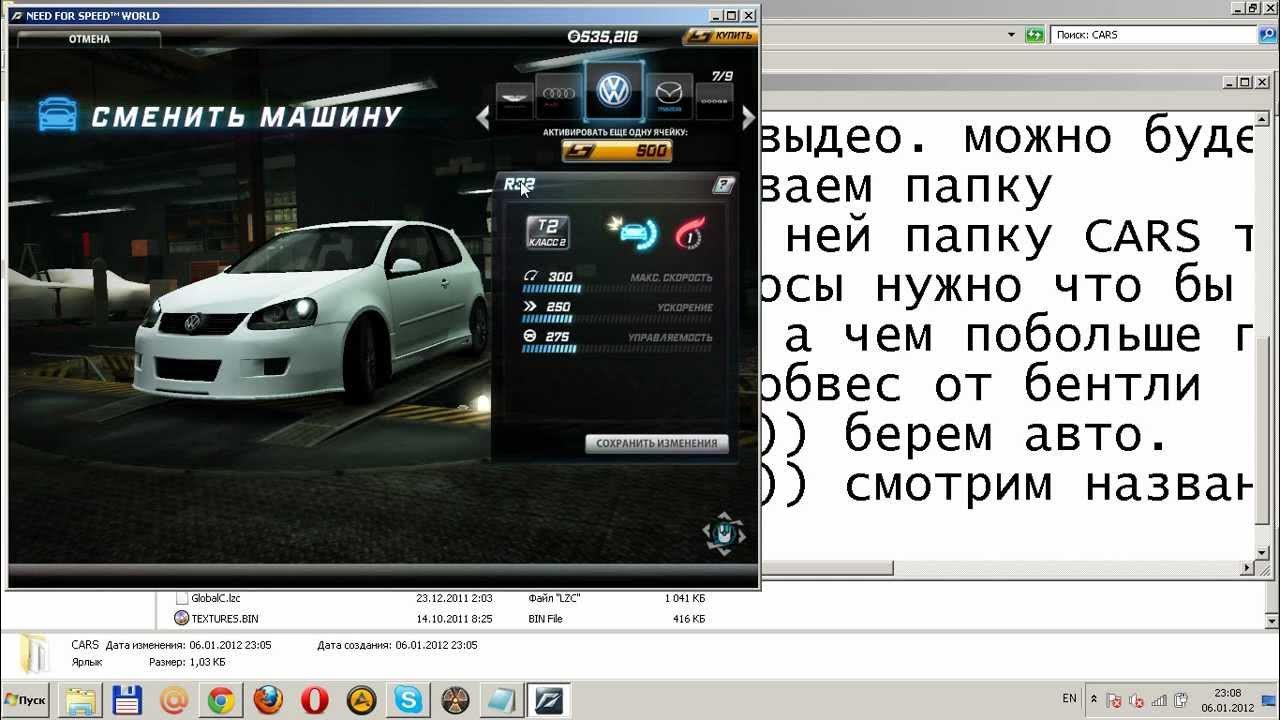Click the T2 Класс 2 badge
This screenshot has height=720, width=1280.
pos(548,232)
